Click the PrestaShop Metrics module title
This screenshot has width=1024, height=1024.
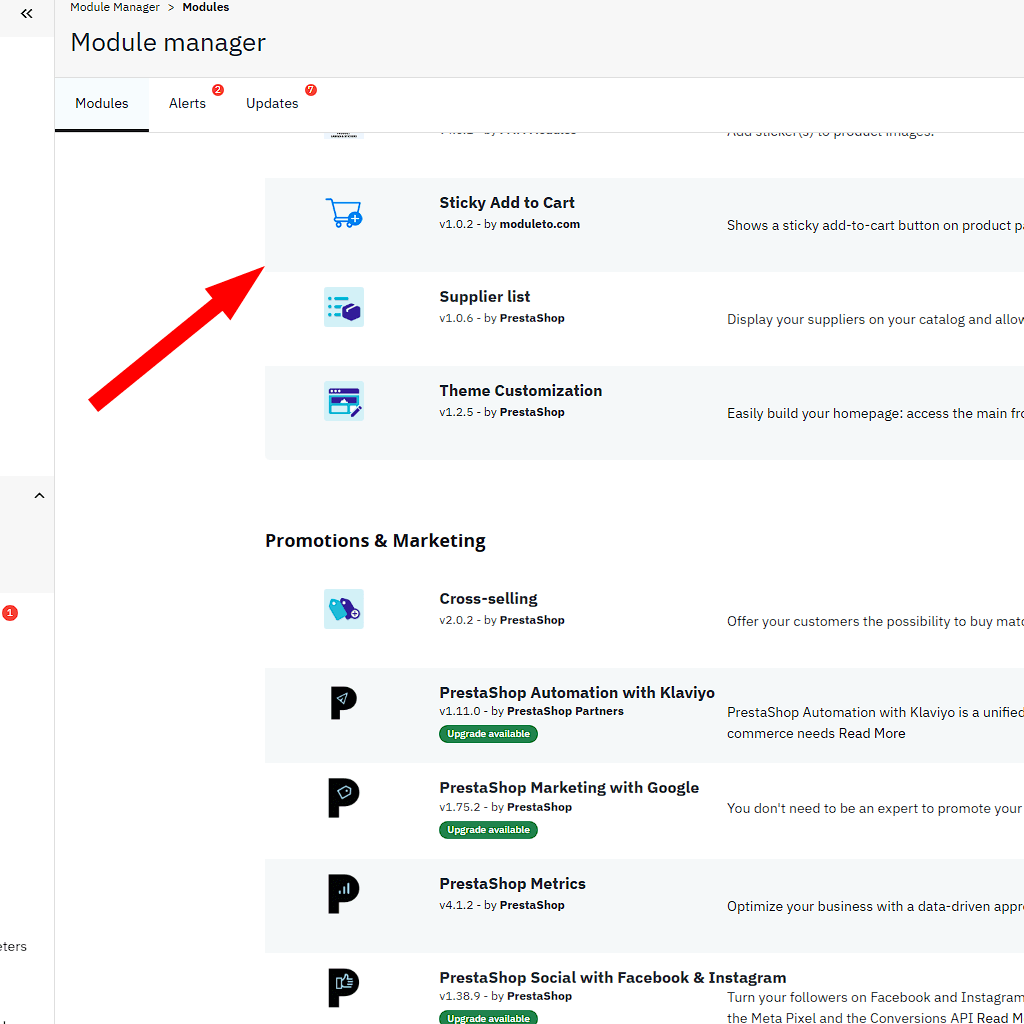[x=512, y=884]
